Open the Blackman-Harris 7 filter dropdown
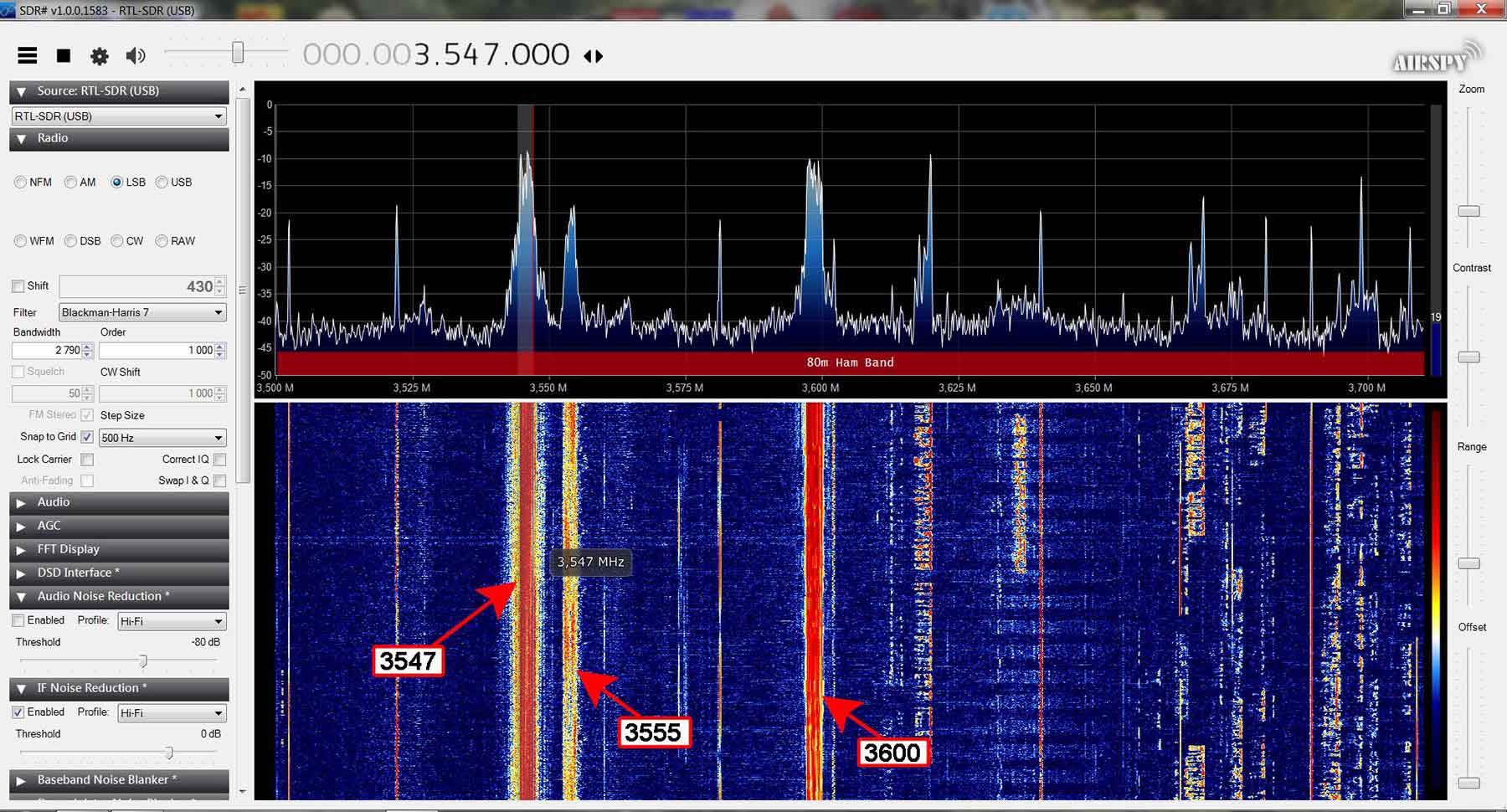 click(x=142, y=312)
